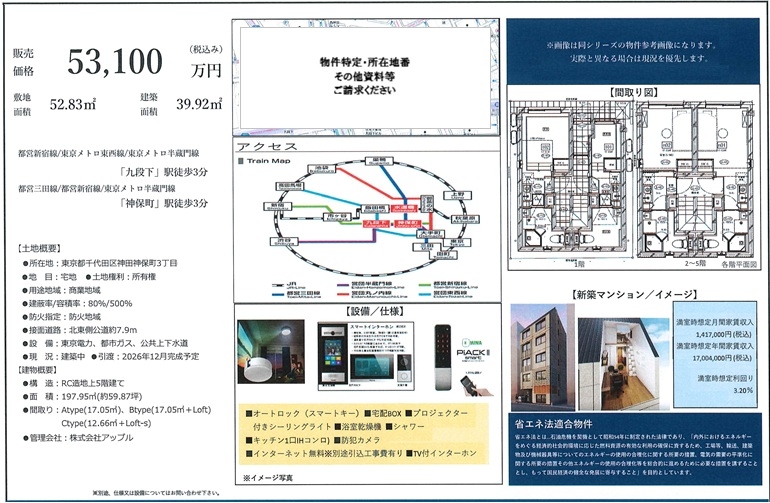The image size is (770, 503).
Task: Click the 防火指定:防火地域 line
Action: pyautogui.click(x=61, y=316)
